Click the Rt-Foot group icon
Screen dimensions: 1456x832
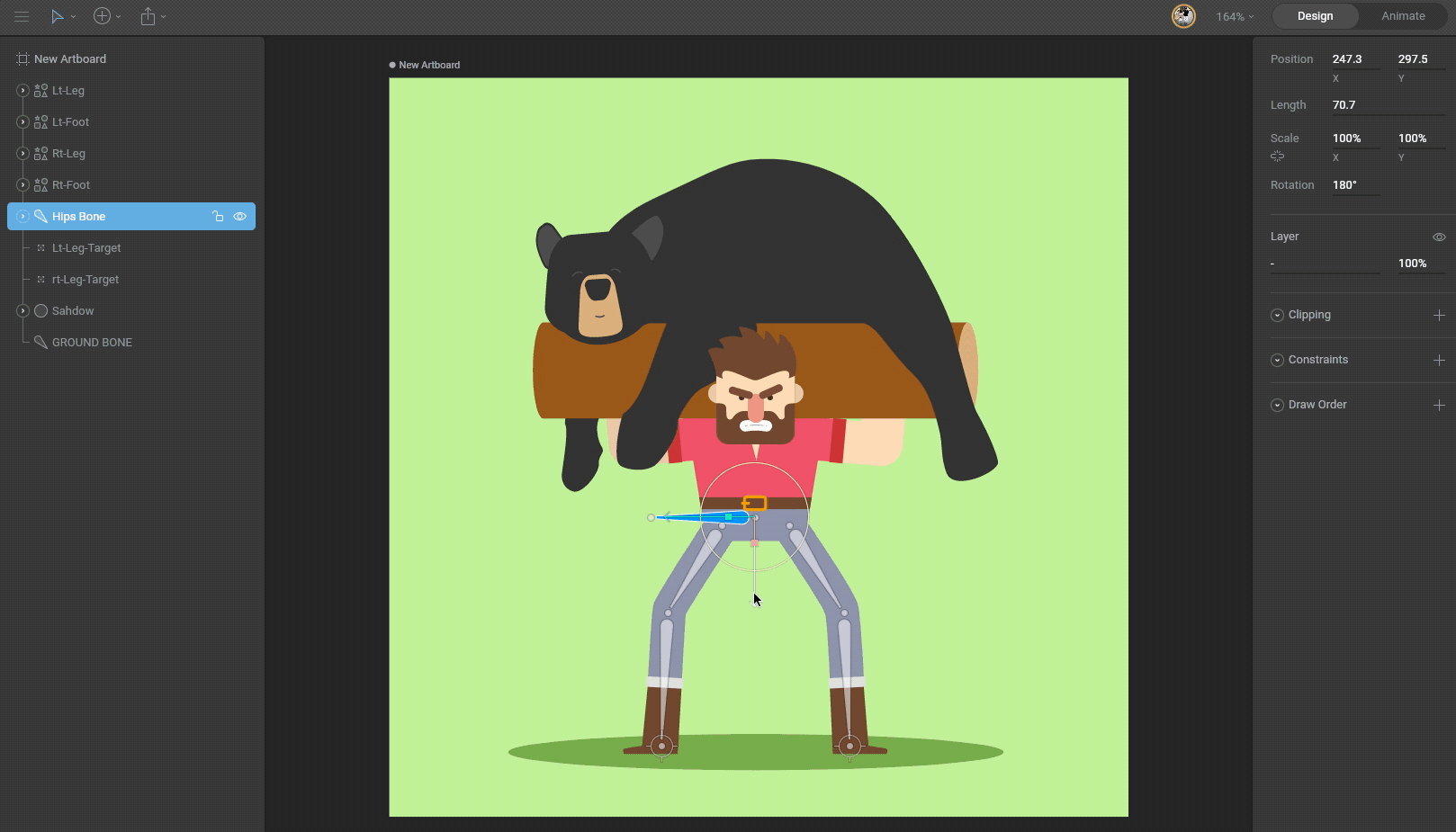pyautogui.click(x=40, y=185)
